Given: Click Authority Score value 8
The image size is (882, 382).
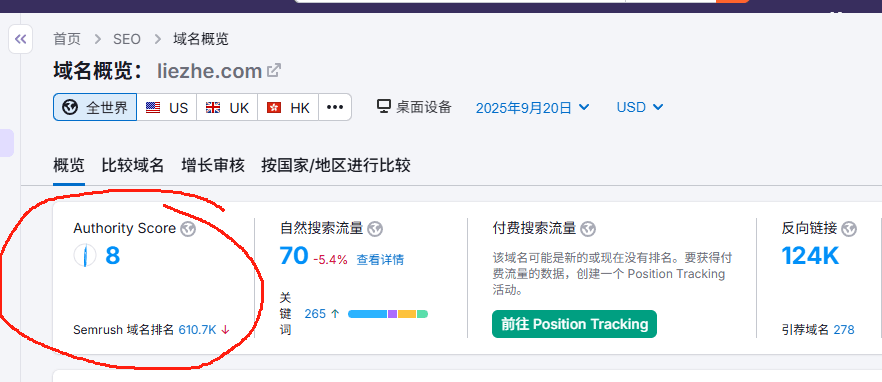Looking at the screenshot, I should click(112, 255).
